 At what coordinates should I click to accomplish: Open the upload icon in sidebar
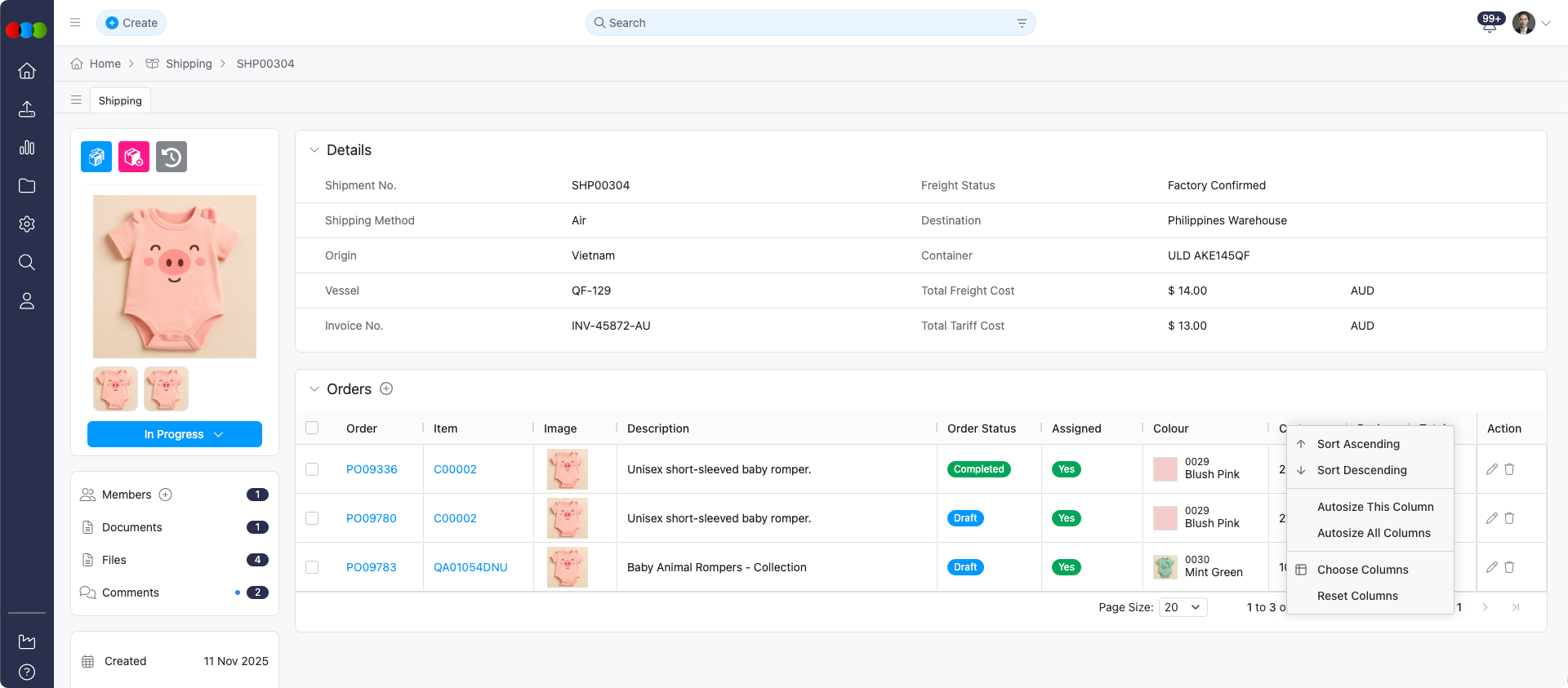pyautogui.click(x=27, y=109)
